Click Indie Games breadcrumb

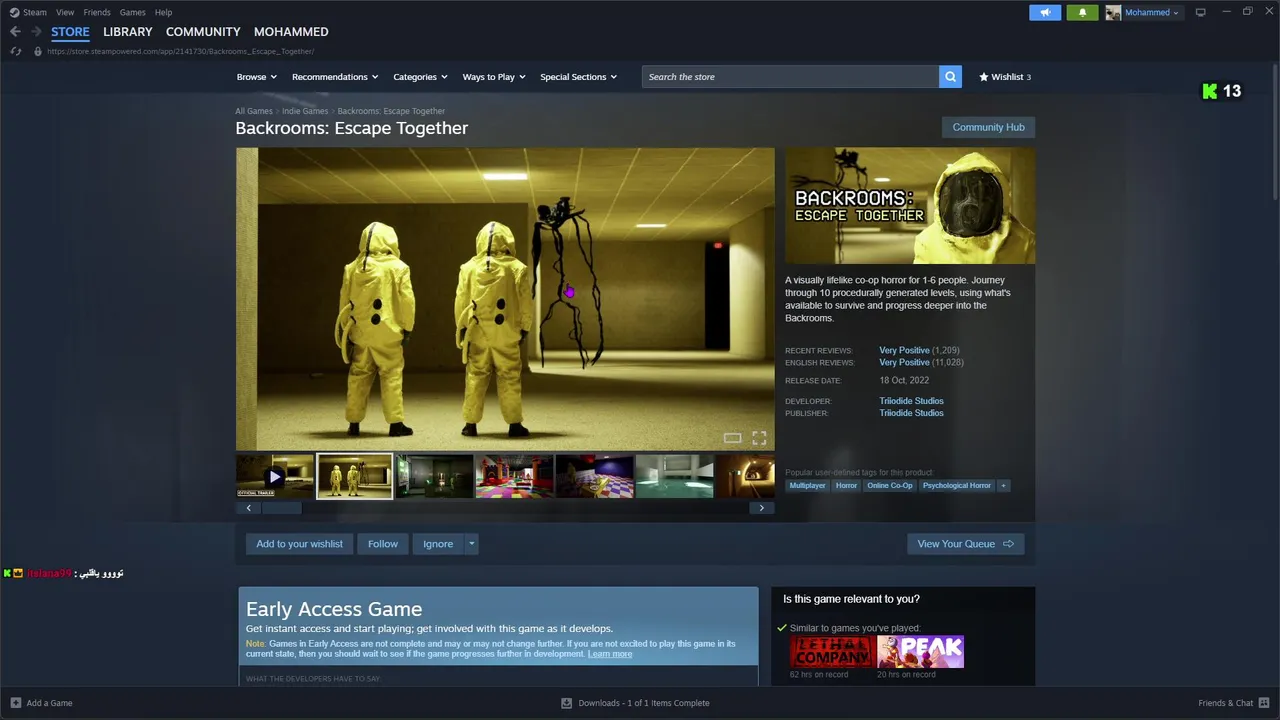305,111
